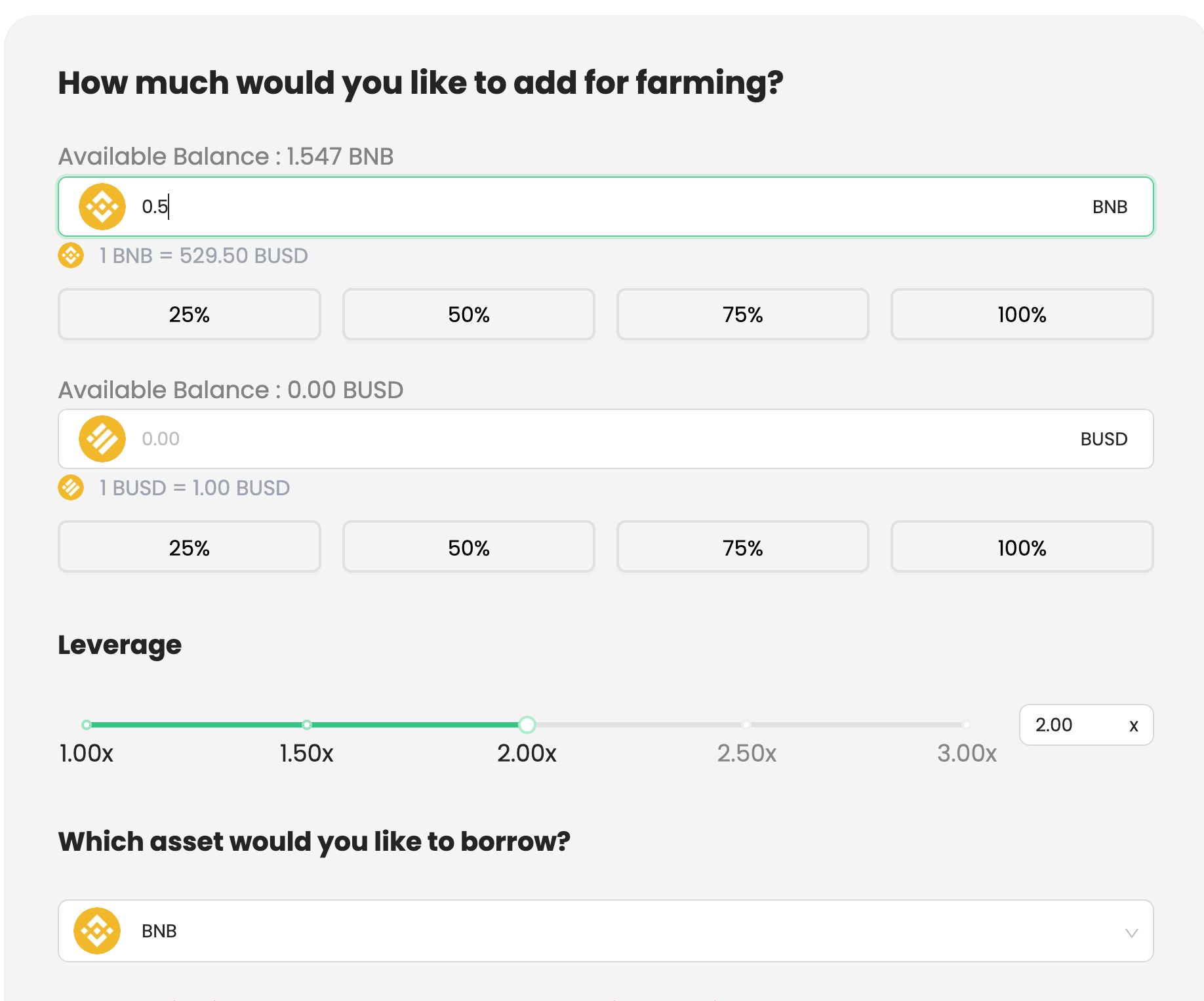Click BNB icon in borrow asset selector
The height and width of the screenshot is (1001, 1204).
point(97,931)
